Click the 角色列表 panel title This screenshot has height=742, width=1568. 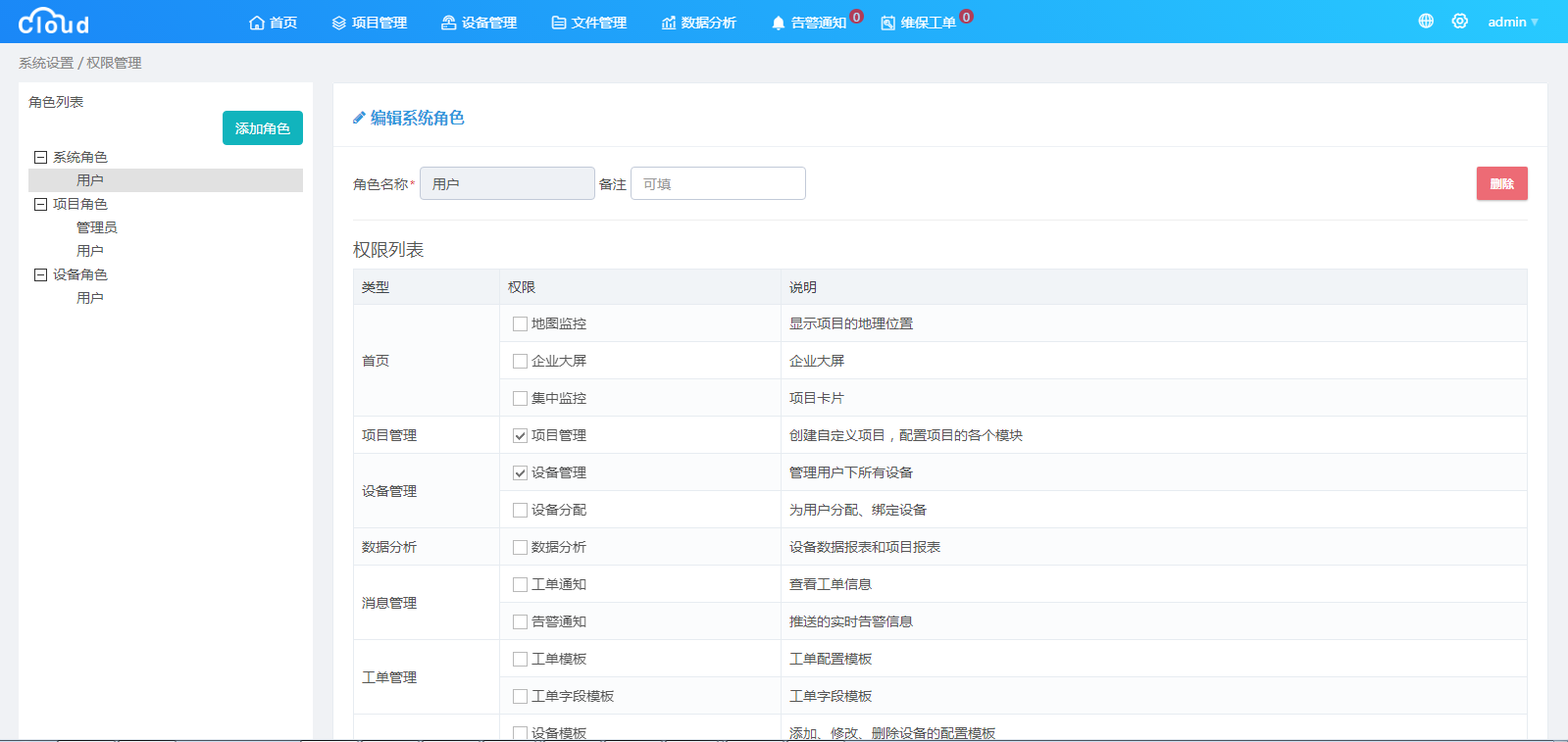[56, 102]
